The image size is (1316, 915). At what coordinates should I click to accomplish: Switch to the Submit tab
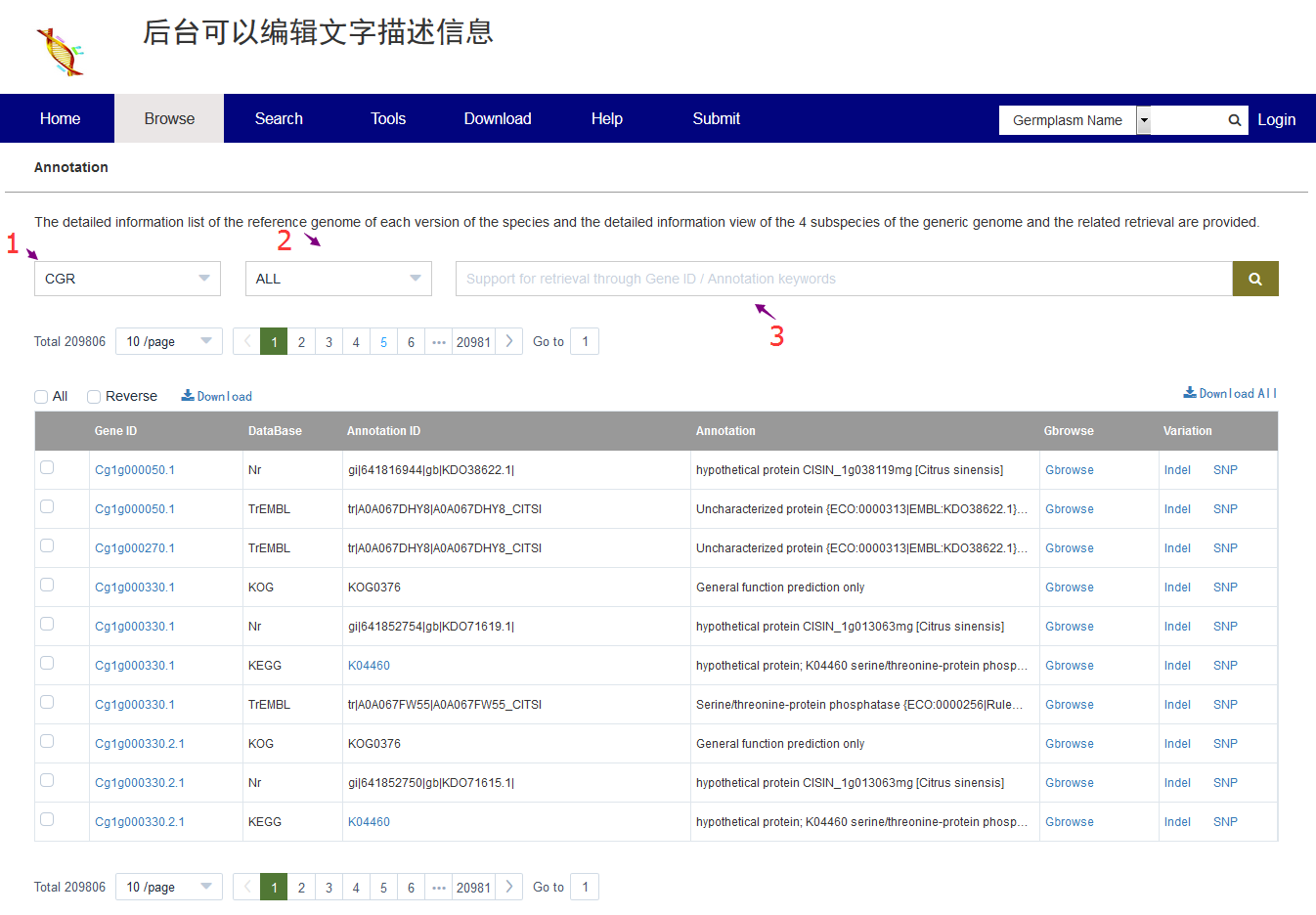click(716, 118)
